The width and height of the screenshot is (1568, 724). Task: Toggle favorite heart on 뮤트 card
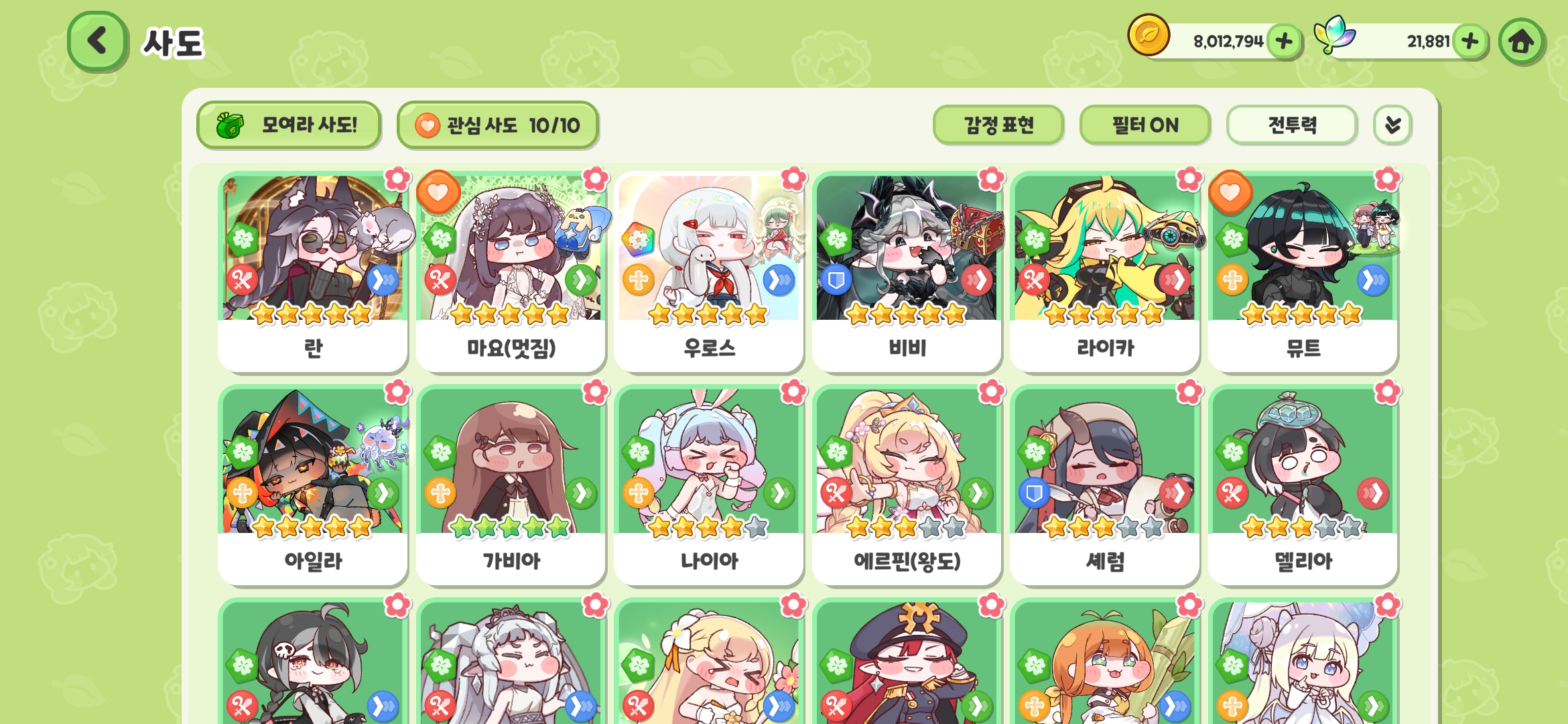click(x=1230, y=192)
